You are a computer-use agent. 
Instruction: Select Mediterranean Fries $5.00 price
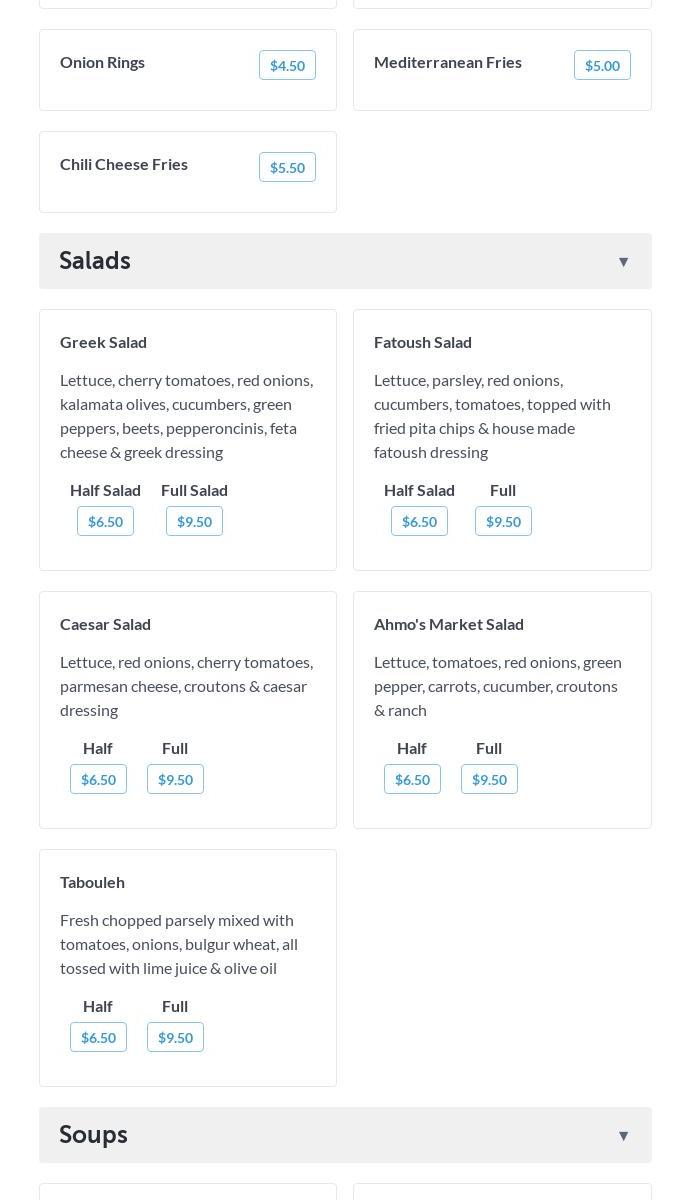pyautogui.click(x=602, y=66)
